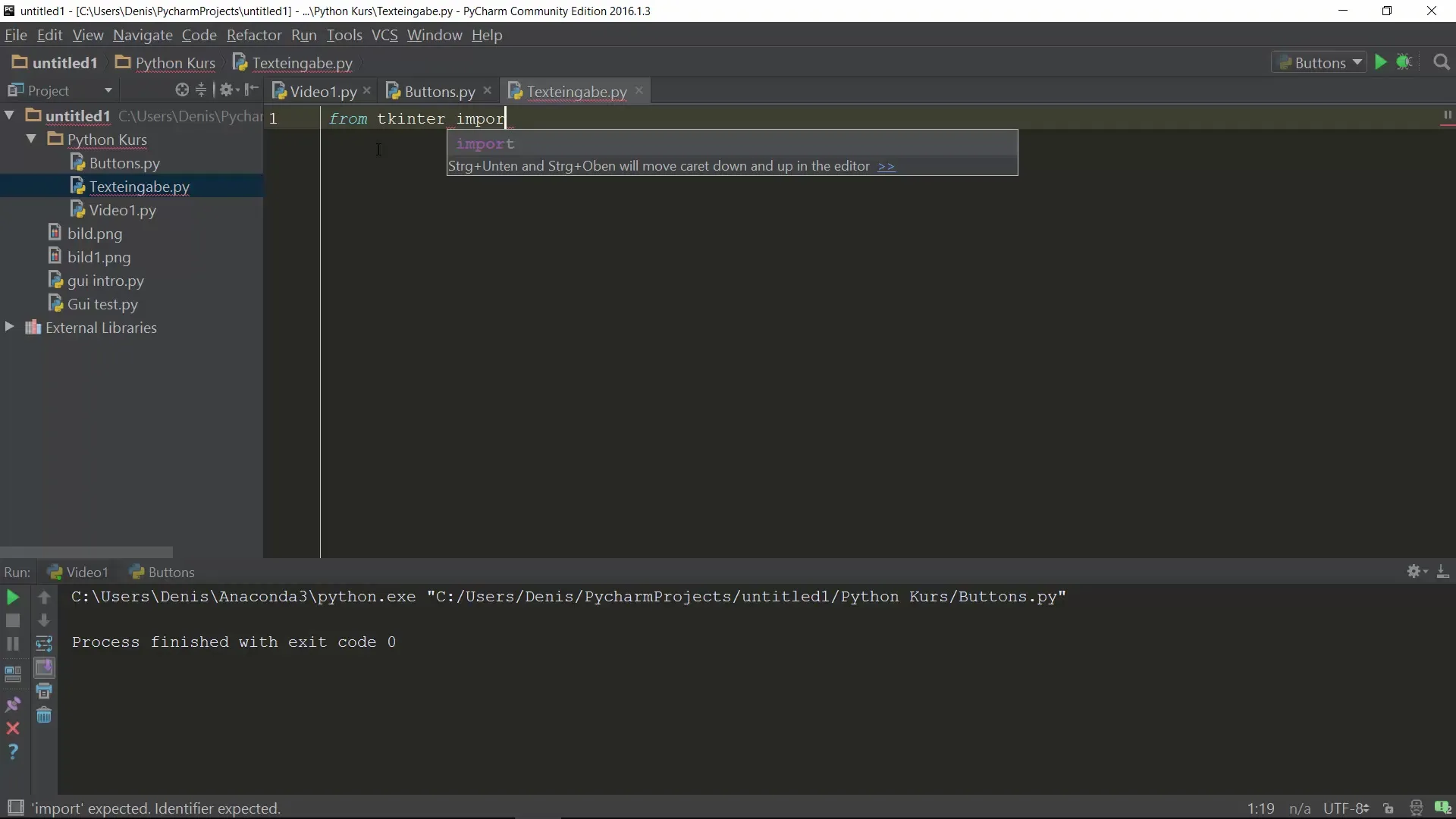Open the tool windows quick access icon
Screen dimensions: 1456x819
[x=15, y=808]
